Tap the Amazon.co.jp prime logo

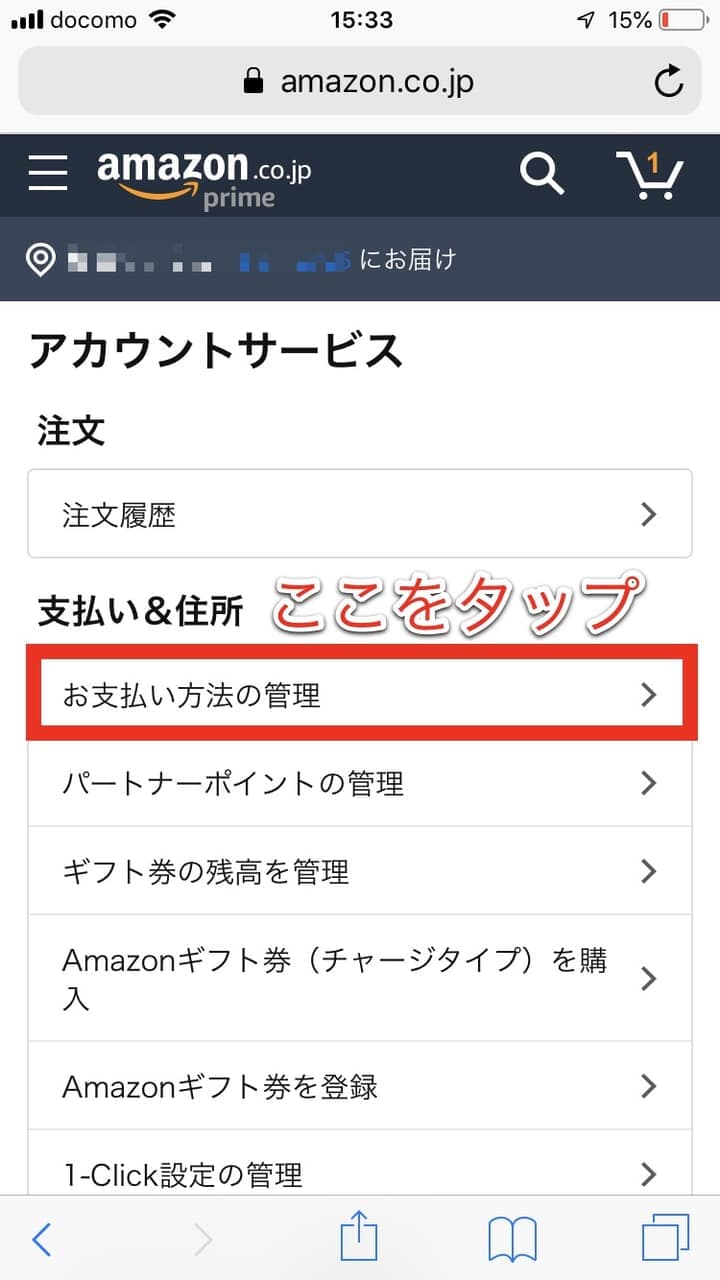pyautogui.click(x=204, y=178)
